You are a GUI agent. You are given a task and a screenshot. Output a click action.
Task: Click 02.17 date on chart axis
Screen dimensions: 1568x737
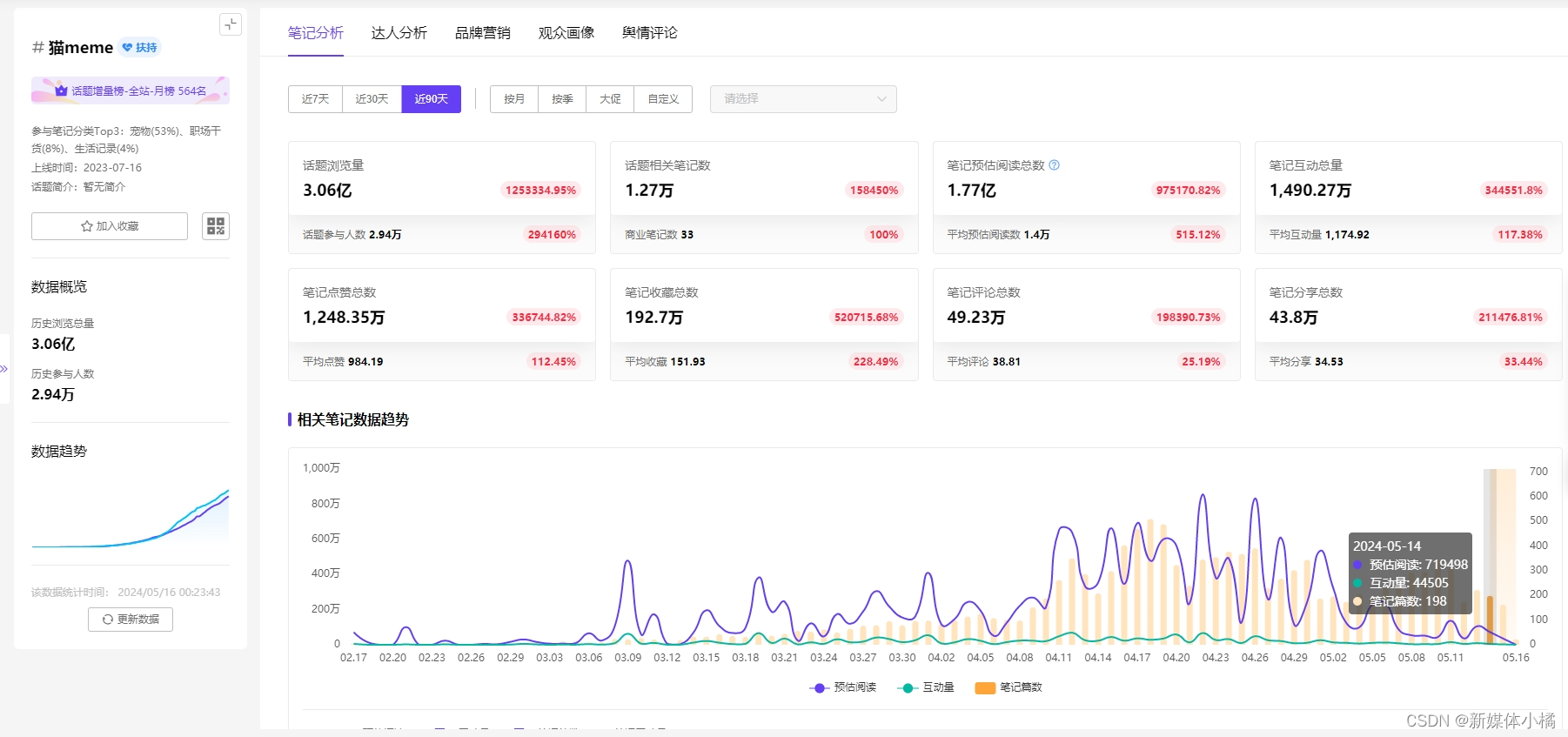(x=353, y=658)
